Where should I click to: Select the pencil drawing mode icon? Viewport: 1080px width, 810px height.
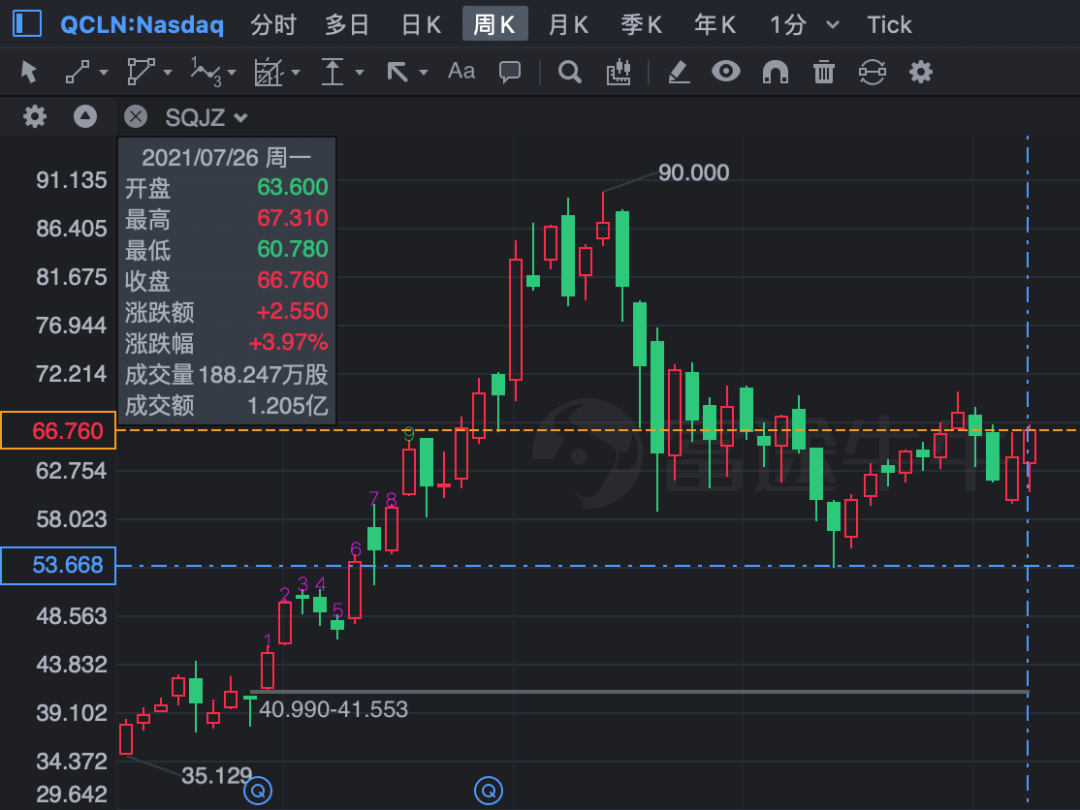679,71
